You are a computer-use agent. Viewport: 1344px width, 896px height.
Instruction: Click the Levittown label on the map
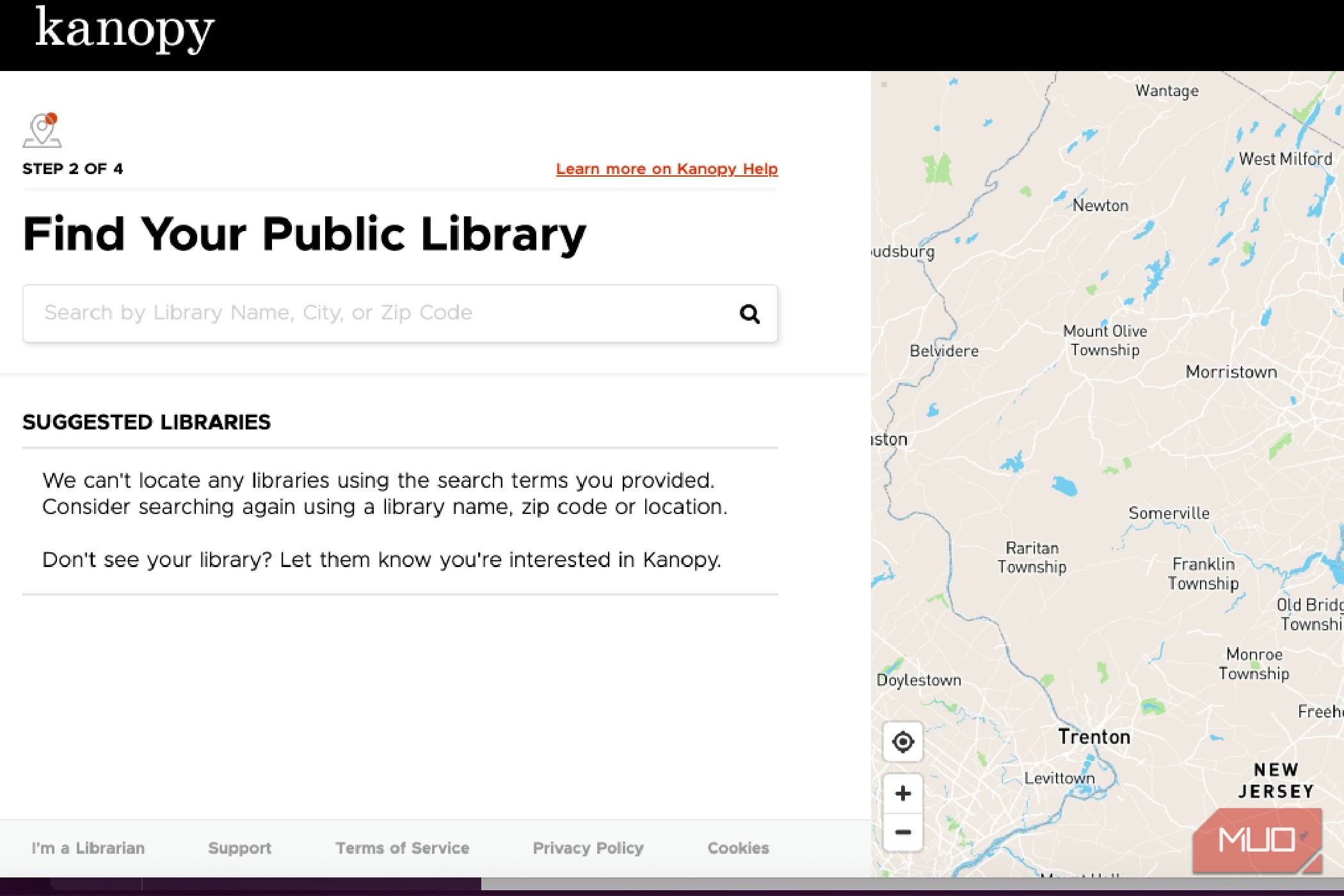(x=1059, y=778)
